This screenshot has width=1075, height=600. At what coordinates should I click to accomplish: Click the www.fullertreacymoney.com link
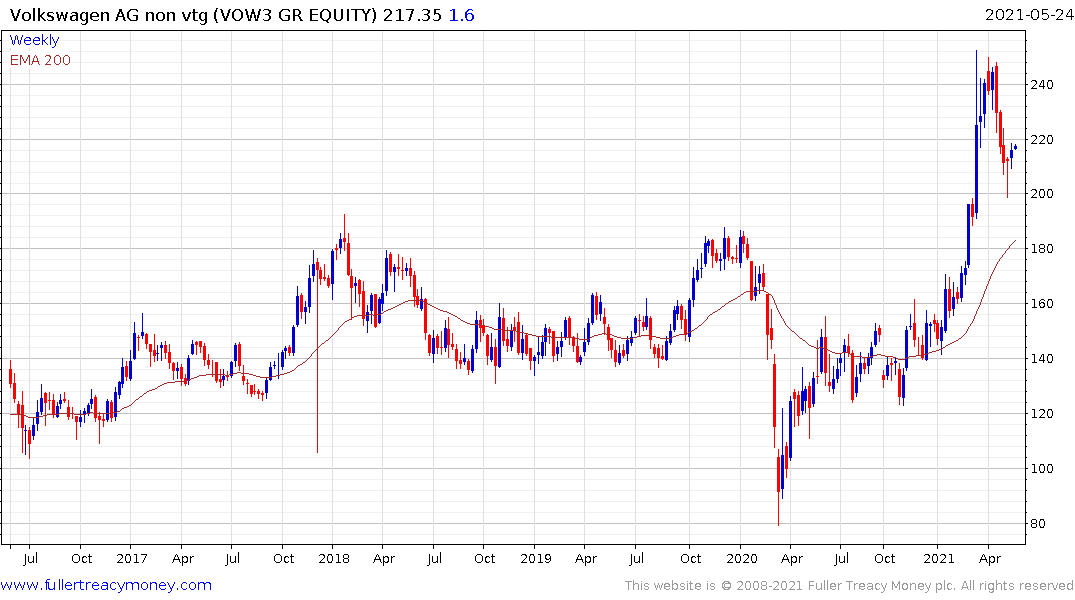pos(106,585)
